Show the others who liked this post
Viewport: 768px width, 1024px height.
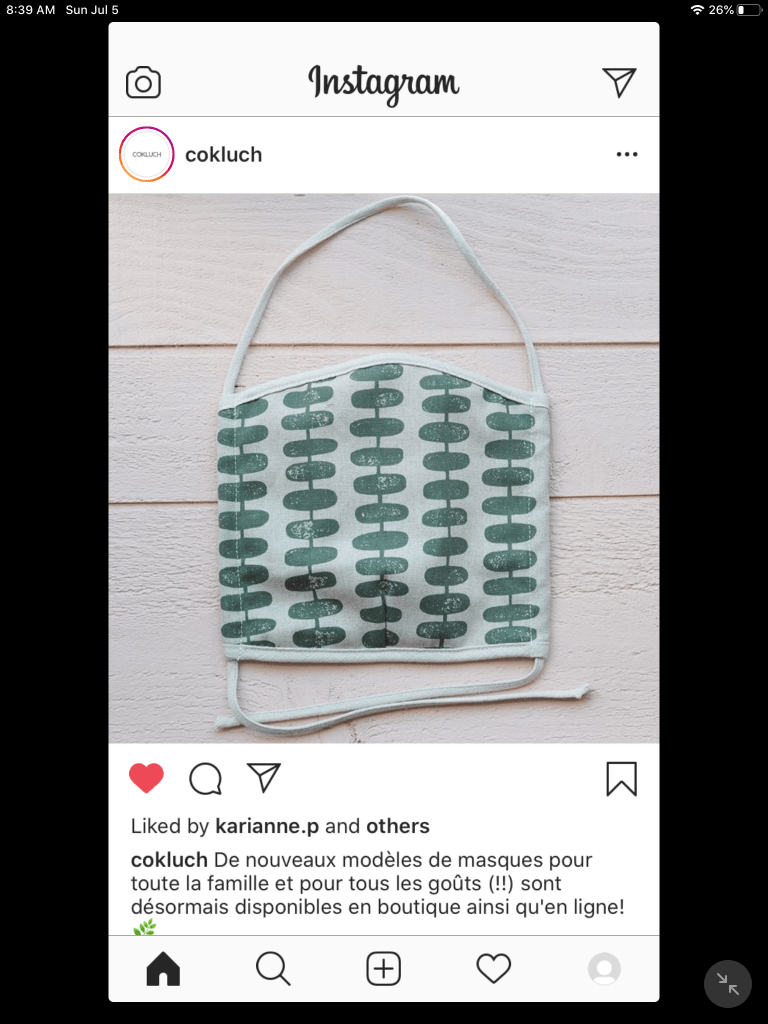(398, 826)
